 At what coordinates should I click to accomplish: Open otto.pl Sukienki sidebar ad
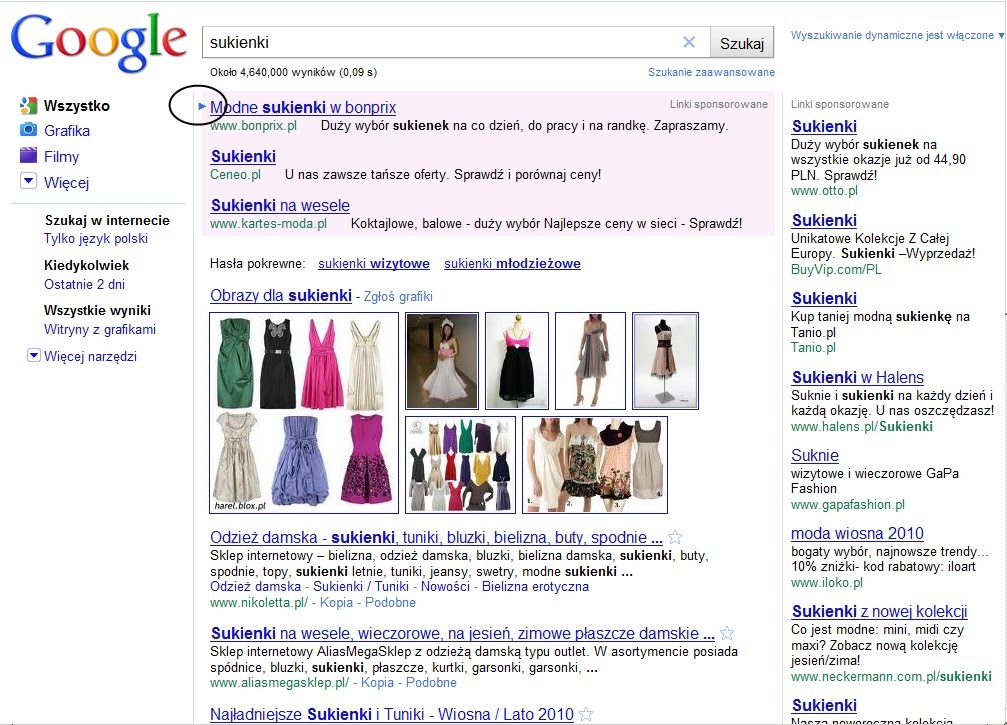pos(824,127)
